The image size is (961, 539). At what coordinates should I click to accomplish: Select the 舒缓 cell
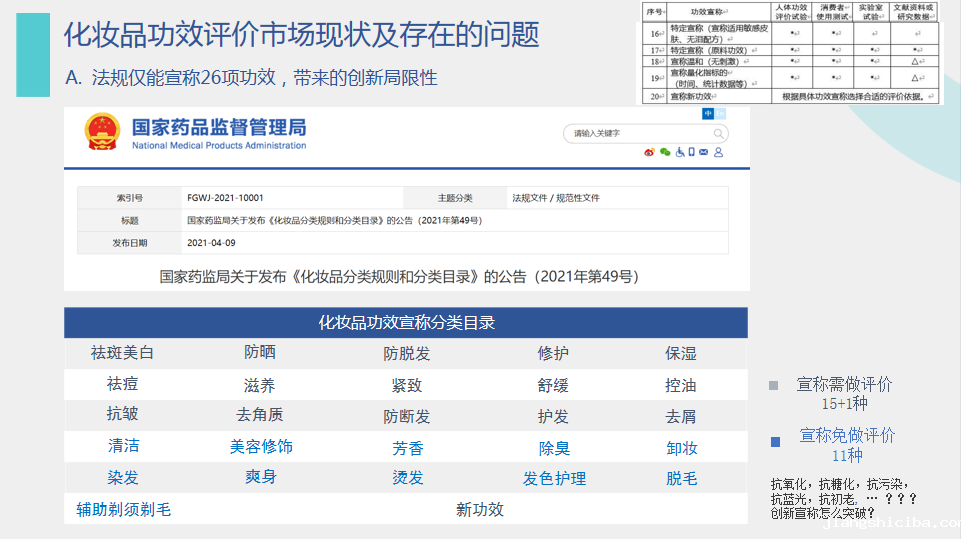(x=553, y=386)
